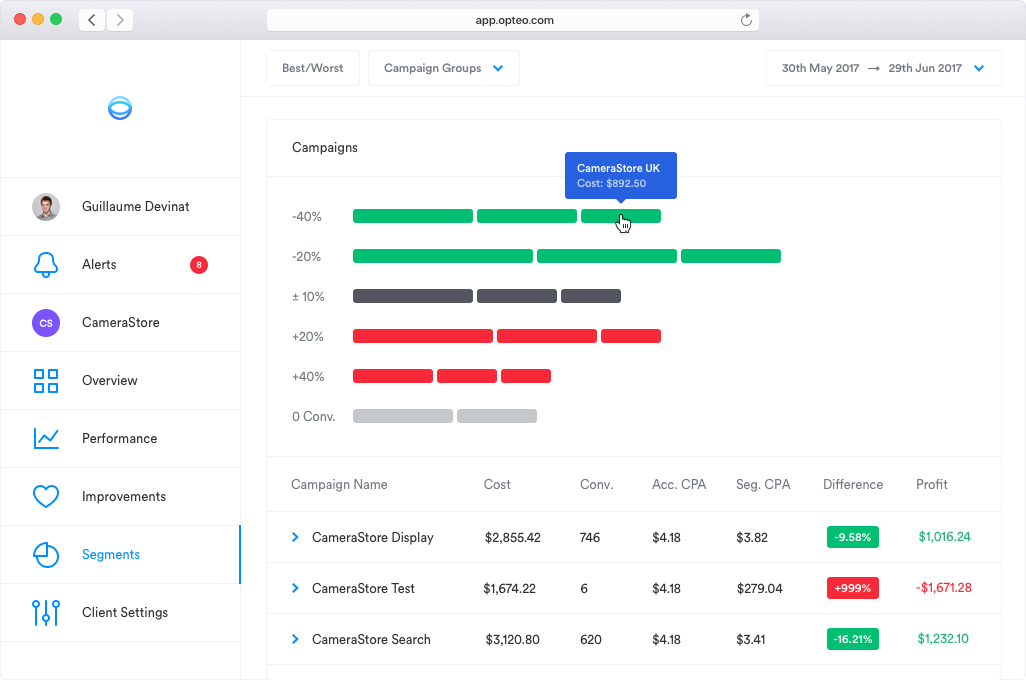Click the Best/Worst button
The width and height of the screenshot is (1026, 680).
coord(313,68)
